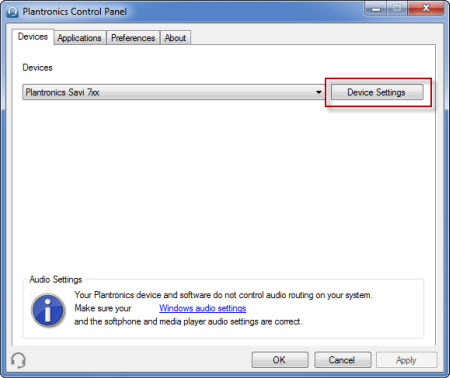
Task: Open the About tab
Action: 175,38
